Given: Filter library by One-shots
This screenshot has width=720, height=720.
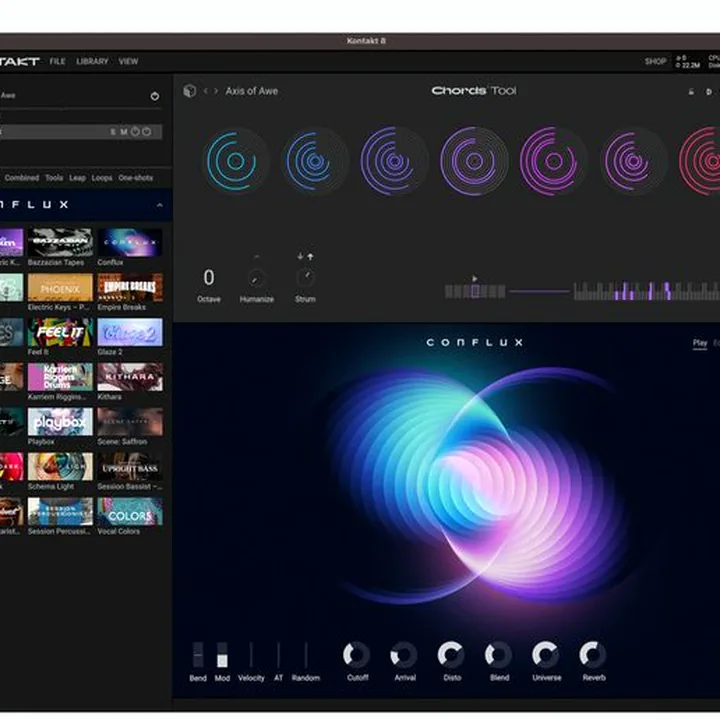Looking at the screenshot, I should pyautogui.click(x=135, y=178).
